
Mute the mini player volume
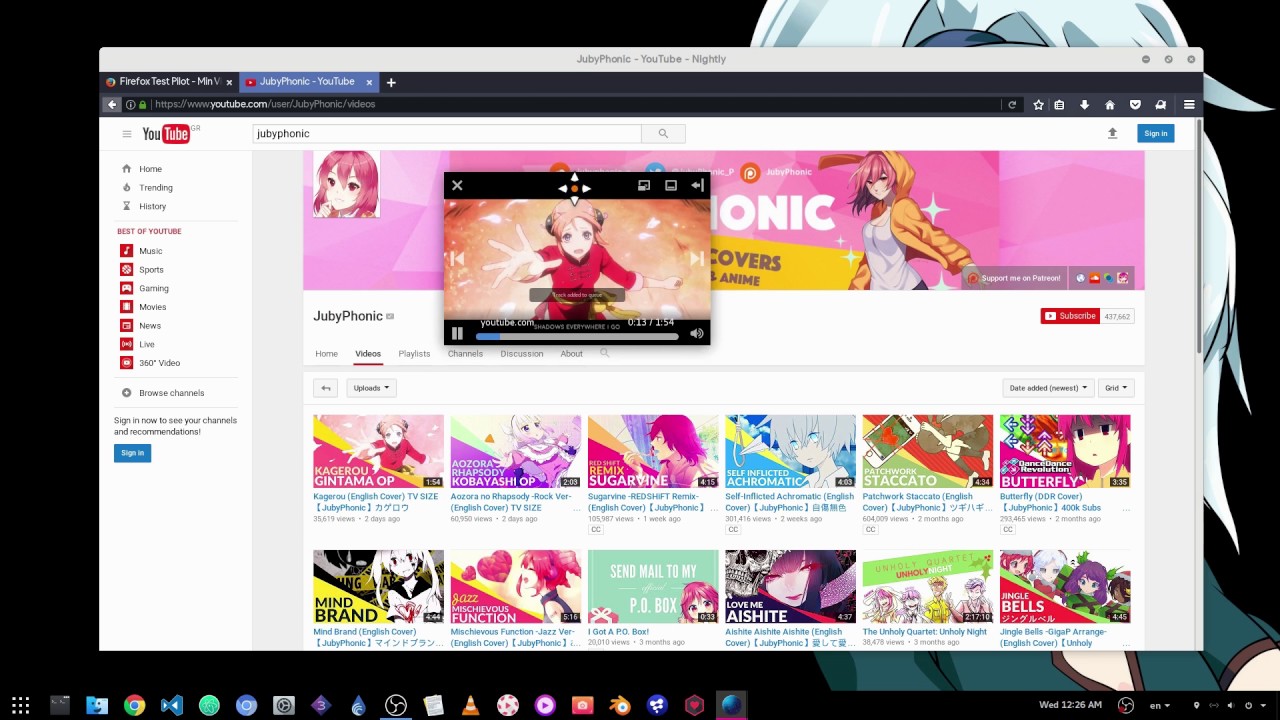(696, 333)
